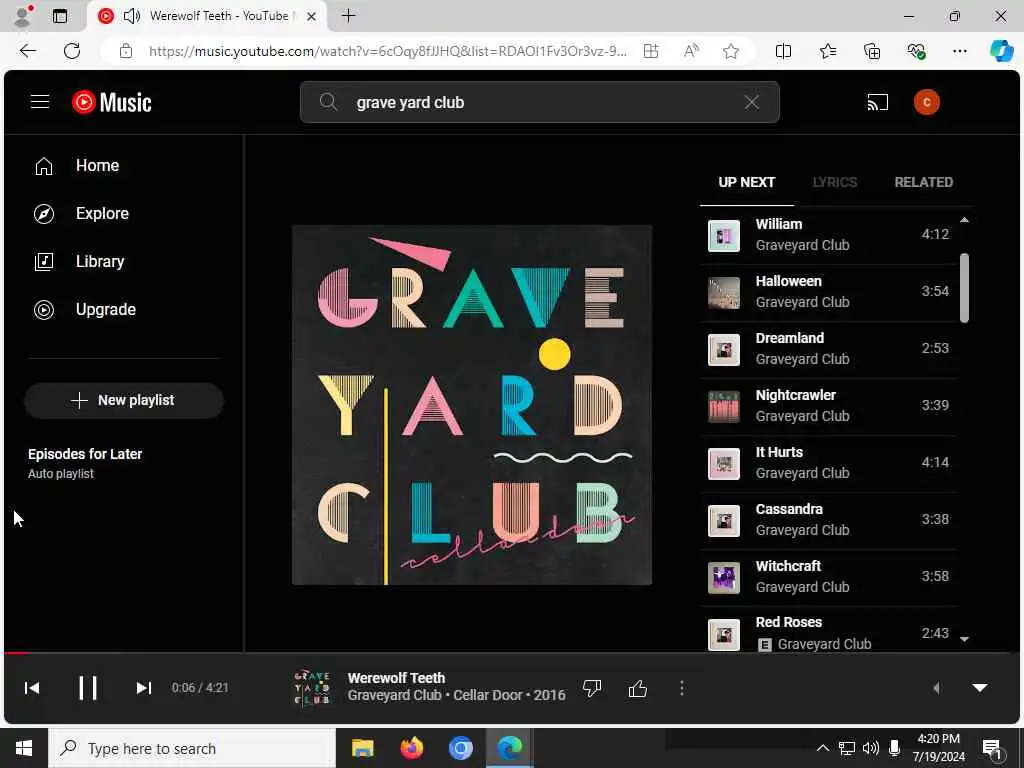Open the account avatar menu
The width and height of the screenshot is (1024, 768).
(926, 103)
